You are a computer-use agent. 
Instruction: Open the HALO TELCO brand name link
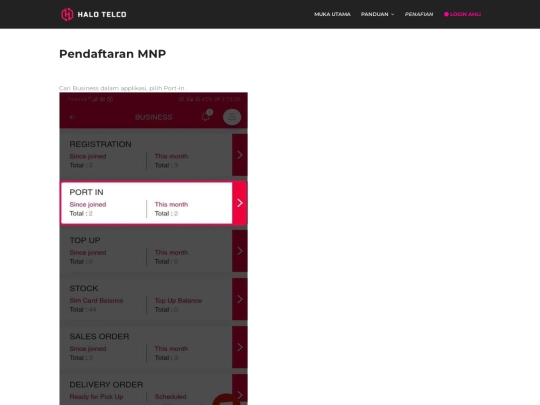(x=102, y=14)
